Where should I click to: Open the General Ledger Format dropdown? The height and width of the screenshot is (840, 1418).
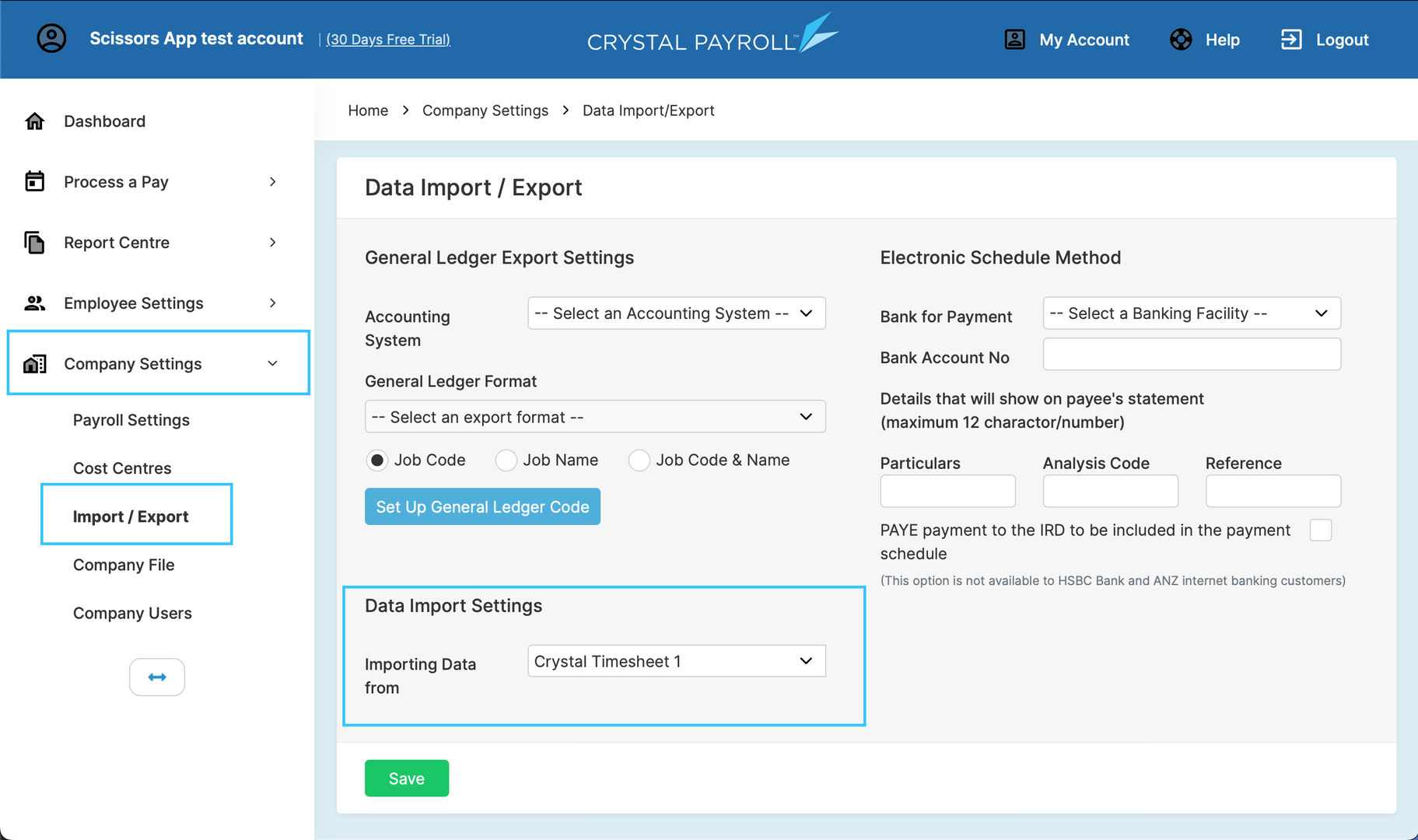595,417
